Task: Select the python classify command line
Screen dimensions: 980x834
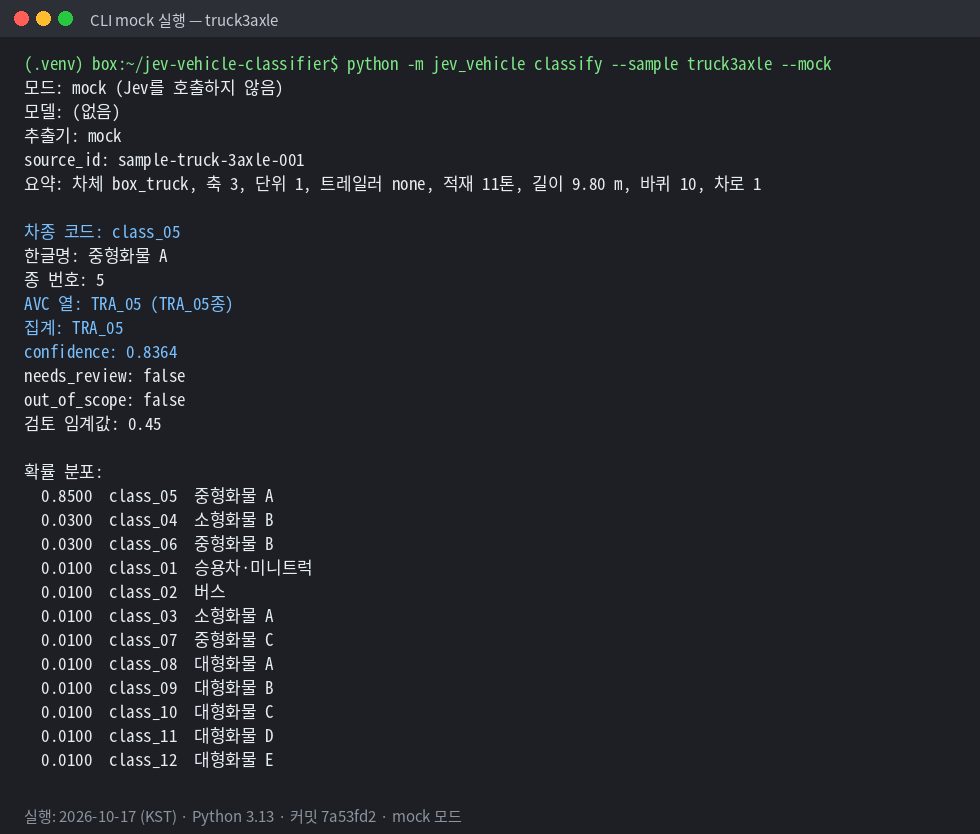Action: [x=428, y=64]
